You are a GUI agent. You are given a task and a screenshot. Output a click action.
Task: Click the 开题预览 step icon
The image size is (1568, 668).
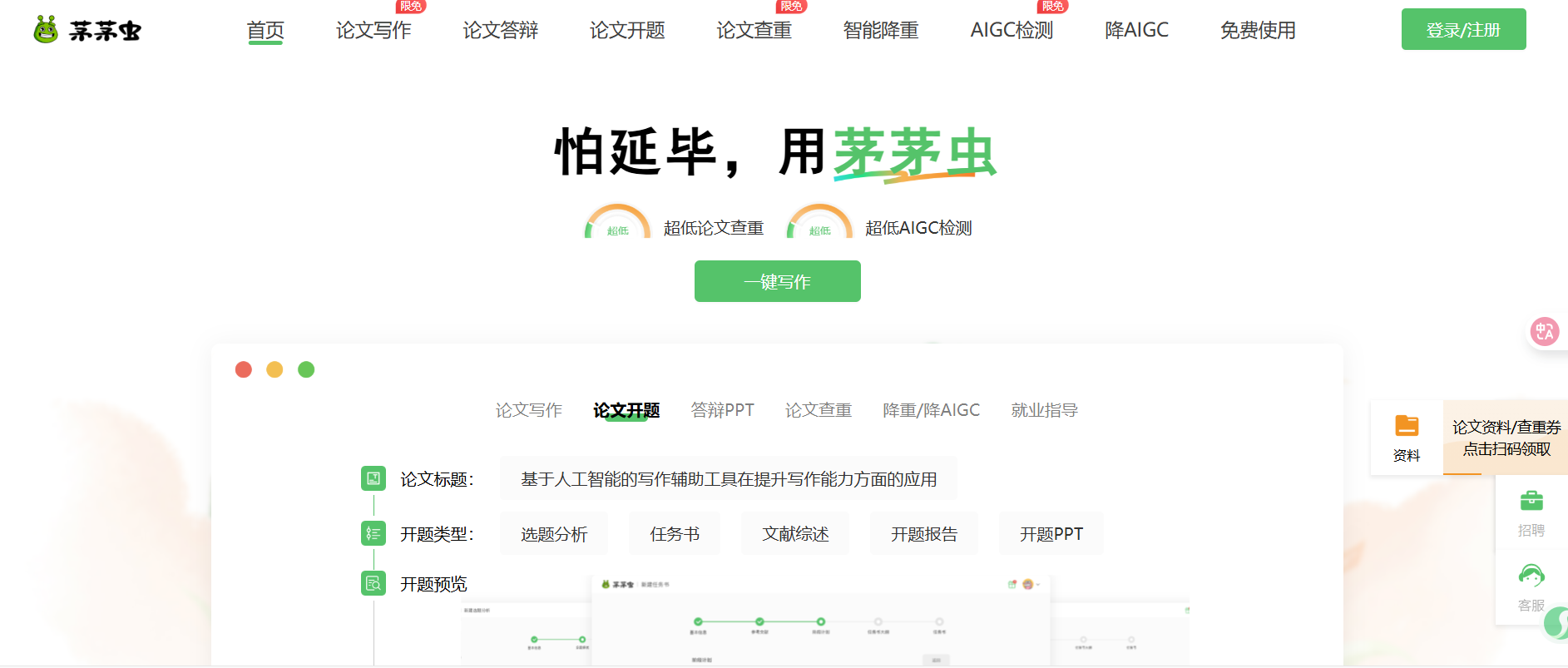tap(373, 583)
